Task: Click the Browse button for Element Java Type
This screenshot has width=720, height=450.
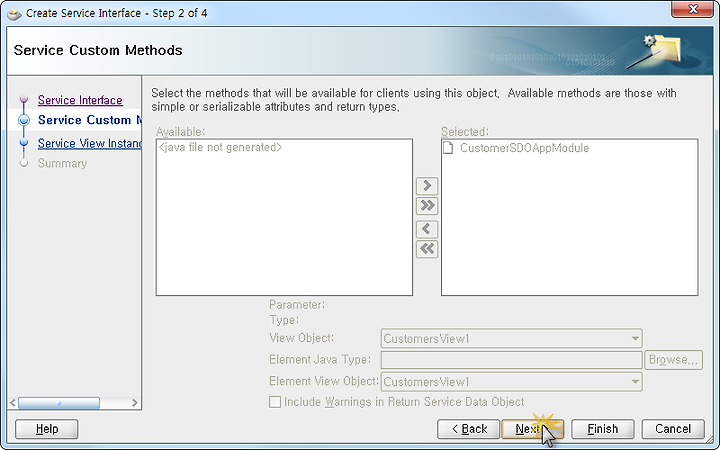Action: (673, 360)
